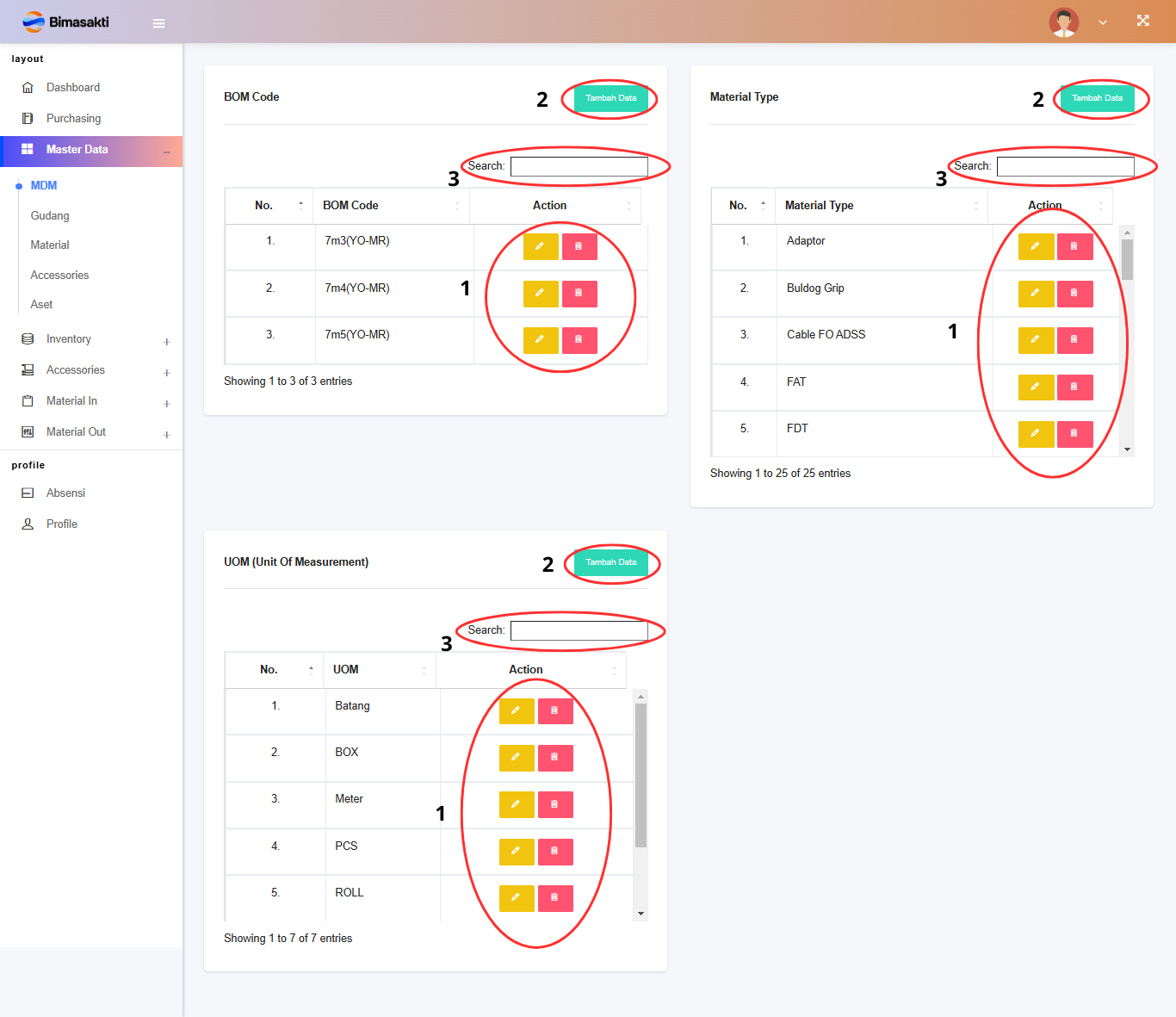
Task: Edit the Adaptor material type
Action: click(1036, 246)
